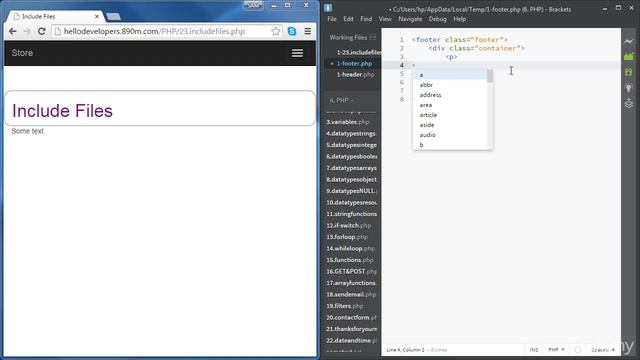Screen dimensions: 640x360
Task: Click line number 1 in editor gutter
Action: point(402,40)
